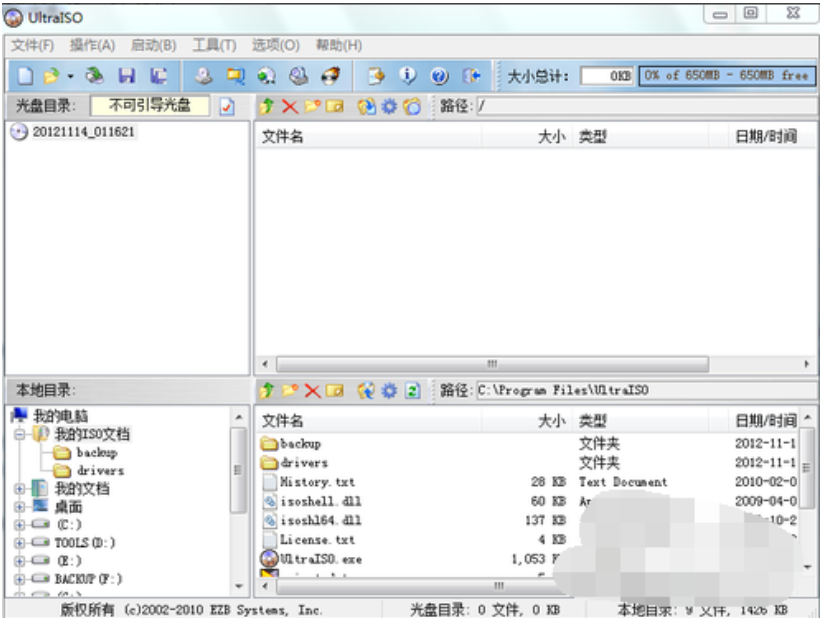The height and width of the screenshot is (618, 823).
Task: Click the 650MB capacity progress bar
Action: (725, 76)
